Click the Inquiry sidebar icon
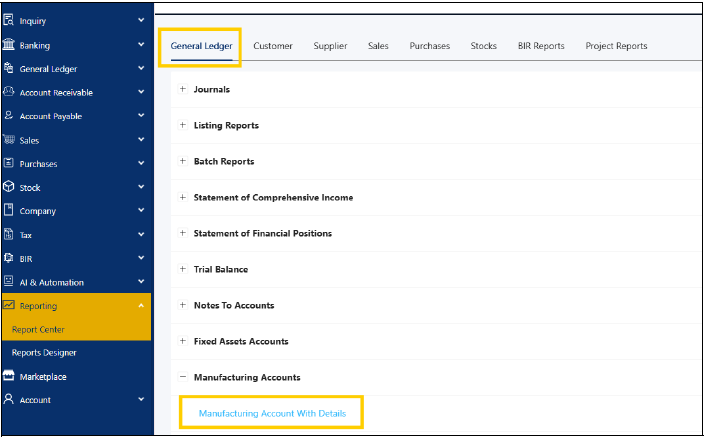 pos(9,20)
